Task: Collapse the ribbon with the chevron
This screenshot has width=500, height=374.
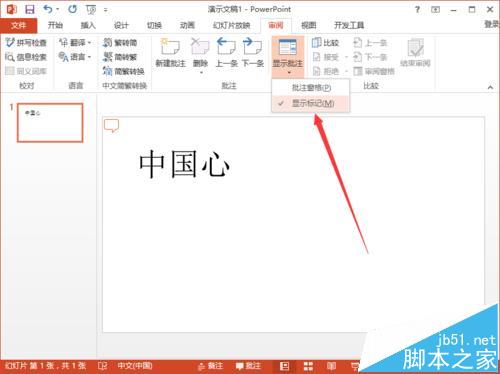Action: pyautogui.click(x=490, y=87)
